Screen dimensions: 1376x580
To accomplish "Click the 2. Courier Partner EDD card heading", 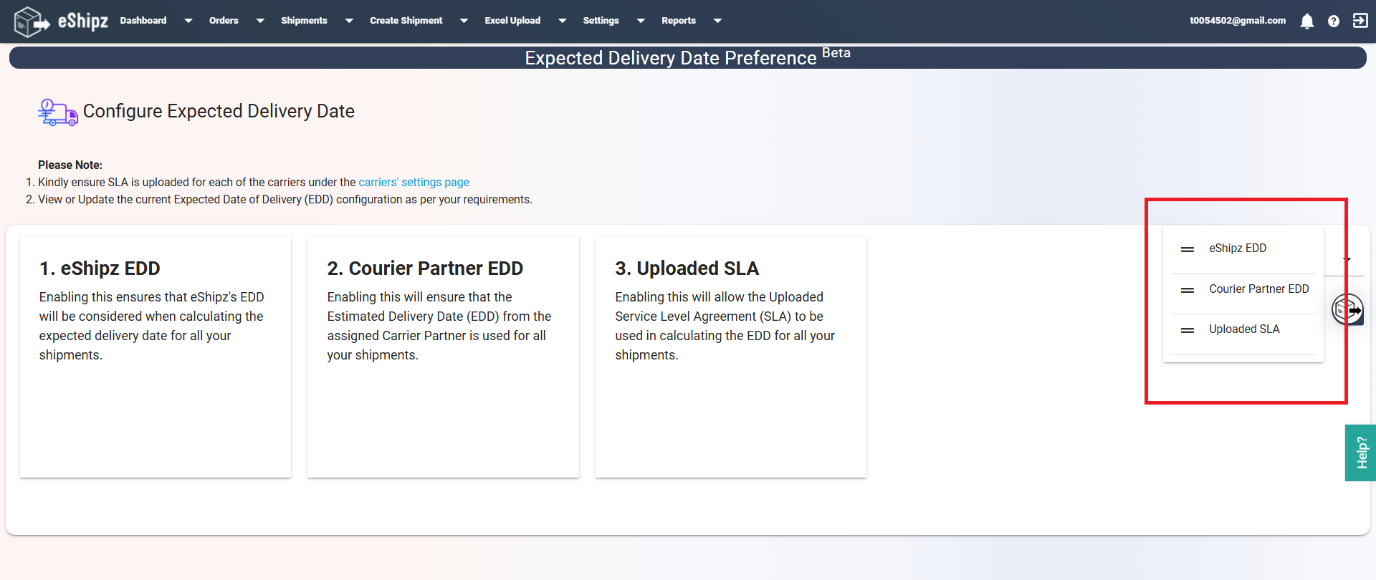I will pyautogui.click(x=425, y=268).
